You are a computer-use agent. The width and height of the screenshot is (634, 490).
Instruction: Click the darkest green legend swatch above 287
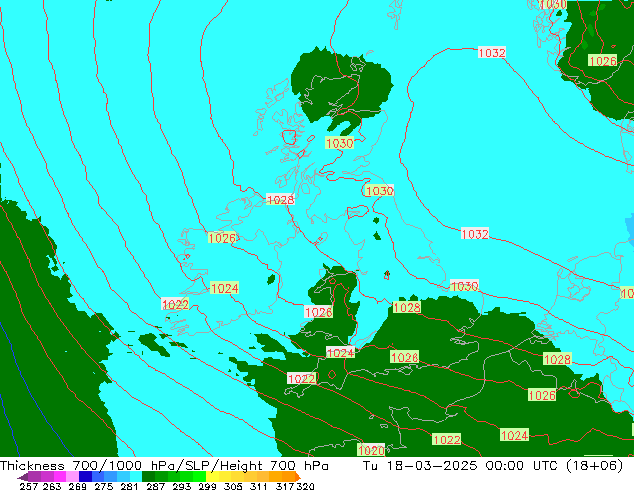click(148, 476)
